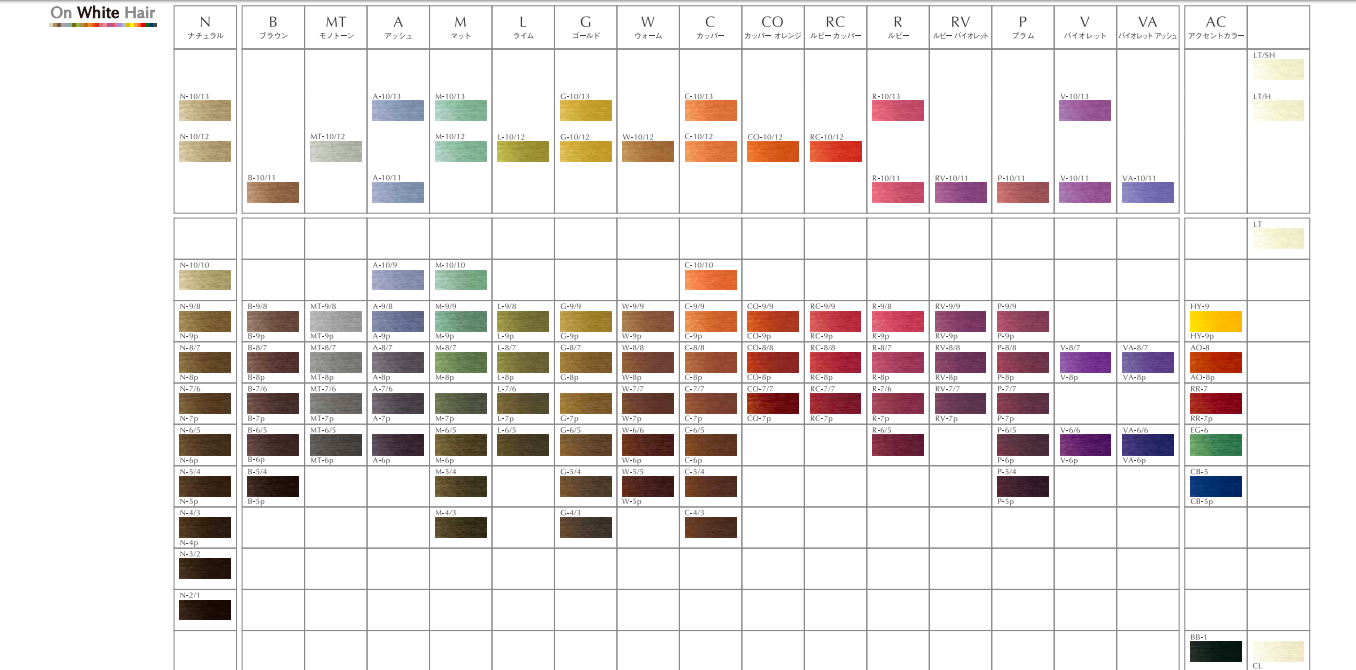Screen dimensions: 1356x670
Task: Pick the M-10/12 matte green swatch
Action: [460, 151]
